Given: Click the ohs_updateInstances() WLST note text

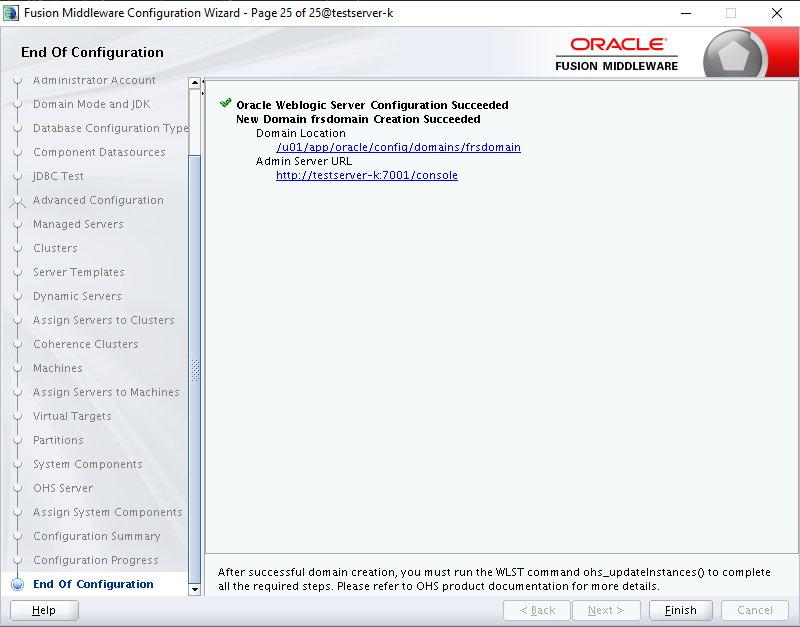Looking at the screenshot, I should [494, 579].
